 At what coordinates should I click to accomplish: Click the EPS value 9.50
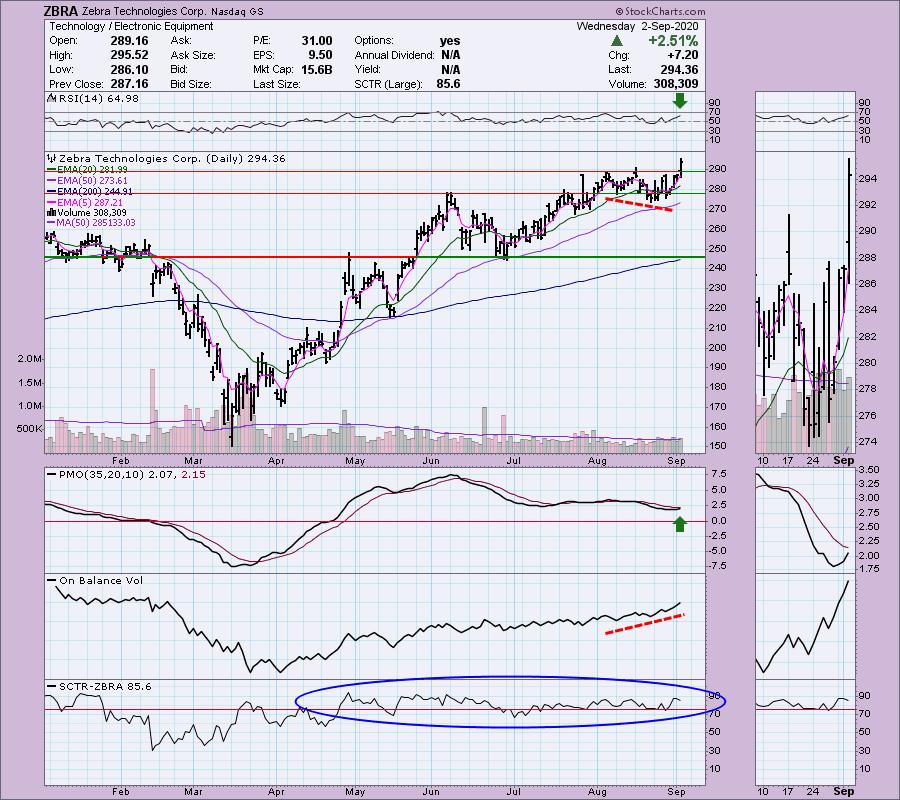click(x=320, y=55)
